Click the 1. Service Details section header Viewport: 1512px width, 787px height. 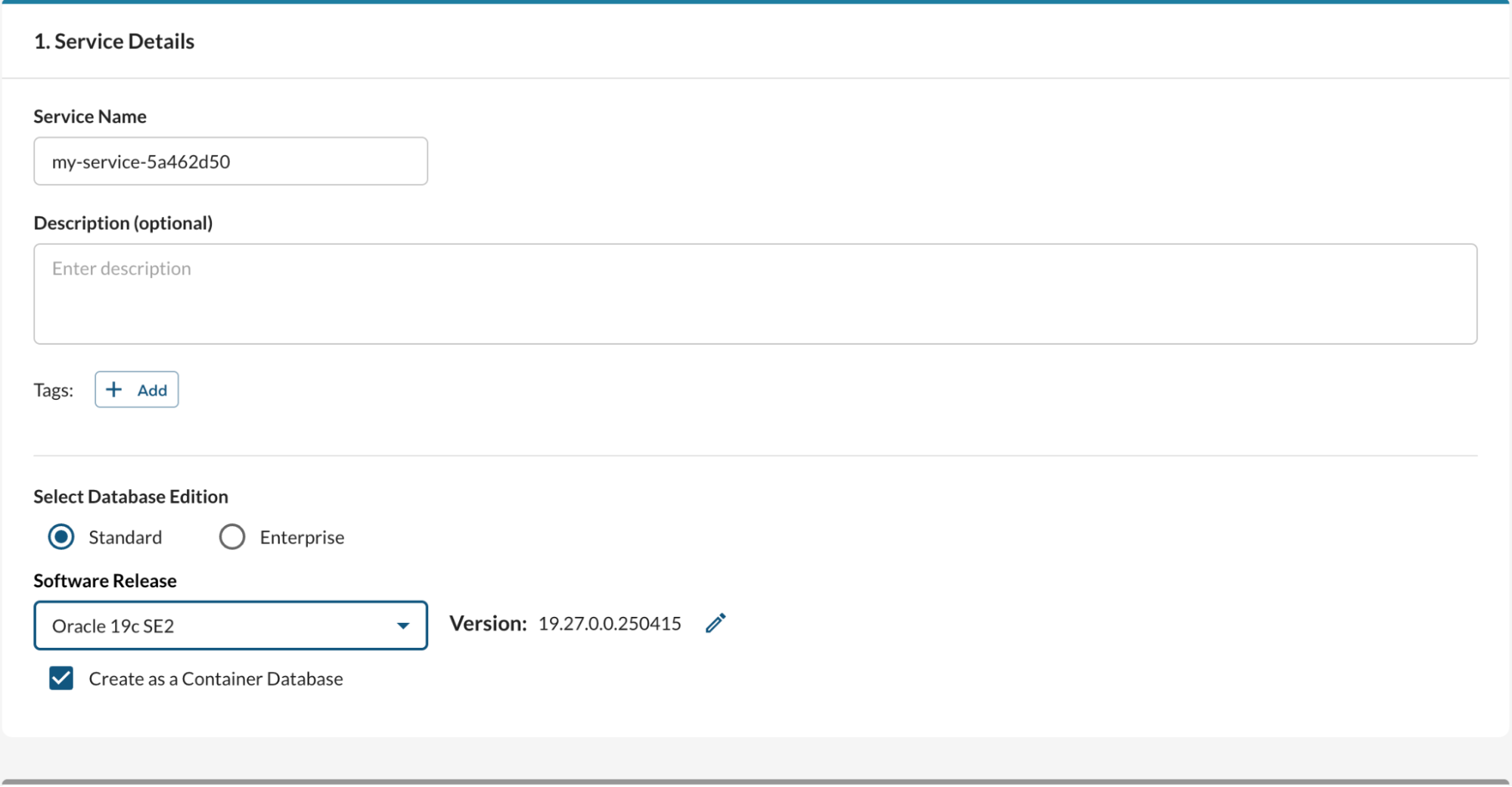(x=114, y=42)
